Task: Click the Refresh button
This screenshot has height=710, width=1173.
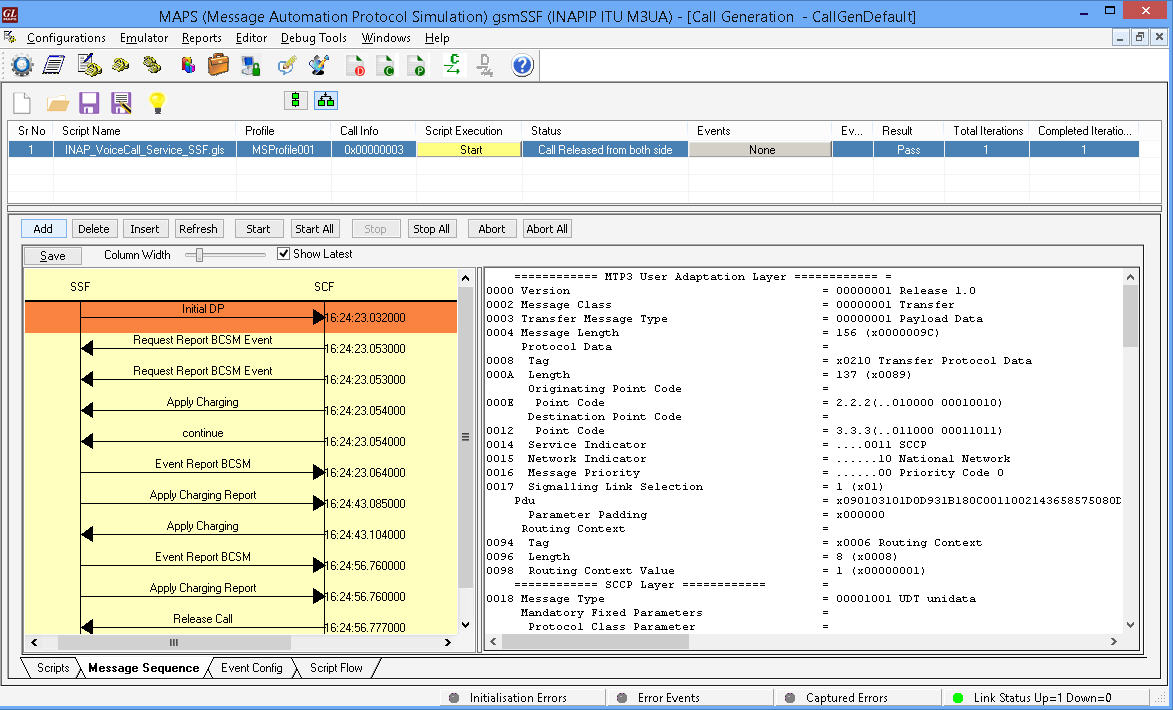Action: click(x=199, y=228)
